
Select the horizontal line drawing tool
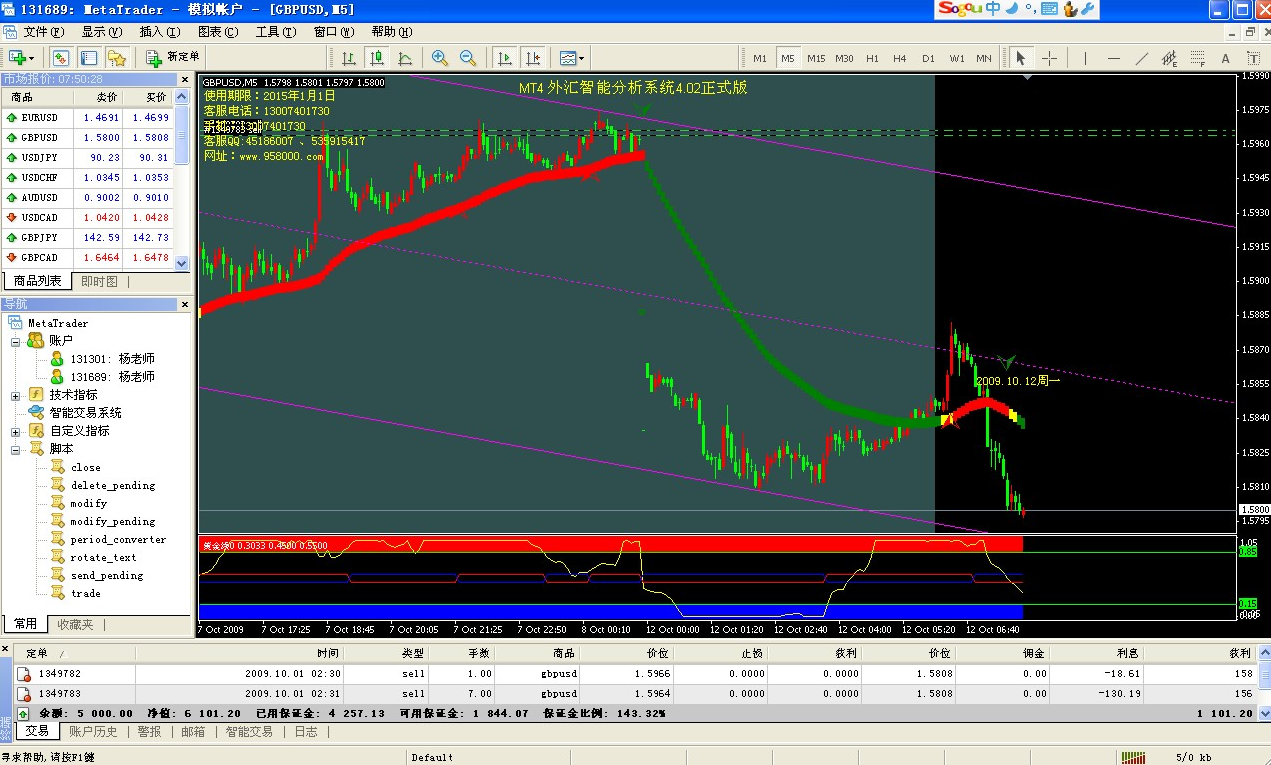click(1114, 58)
